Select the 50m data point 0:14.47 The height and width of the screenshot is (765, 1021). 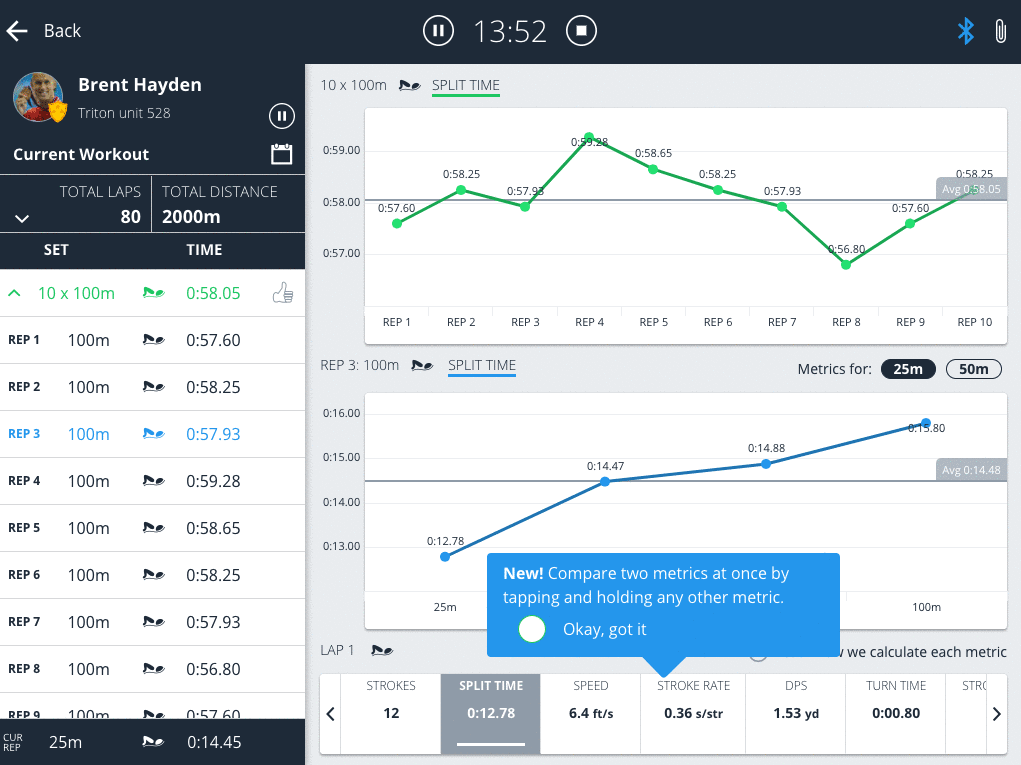tap(605, 482)
